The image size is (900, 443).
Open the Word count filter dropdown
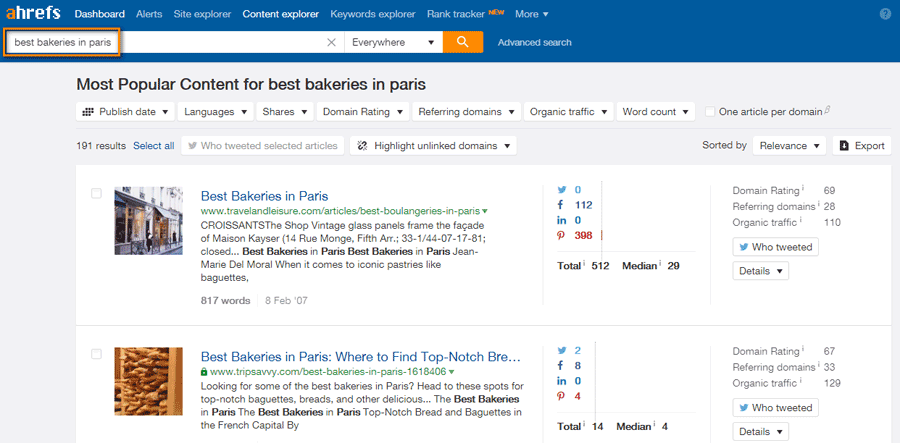coord(656,112)
